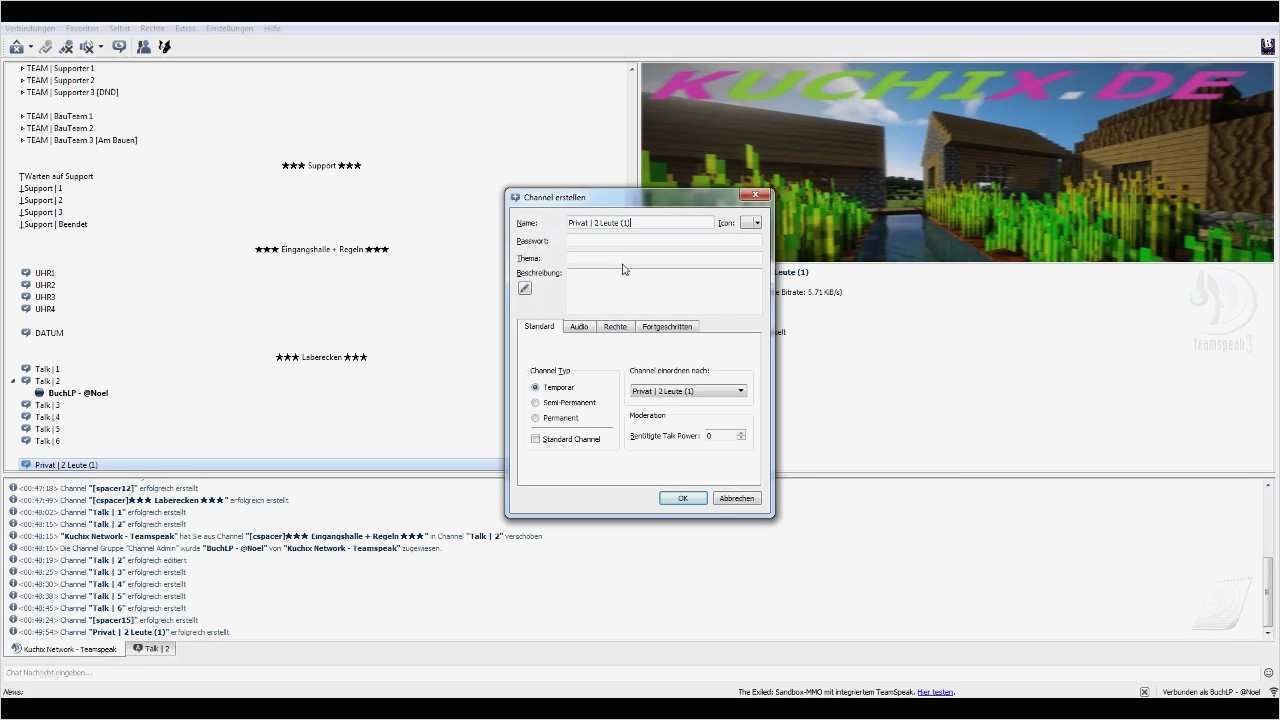Click the Beschreibung text area

pyautogui.click(x=664, y=292)
